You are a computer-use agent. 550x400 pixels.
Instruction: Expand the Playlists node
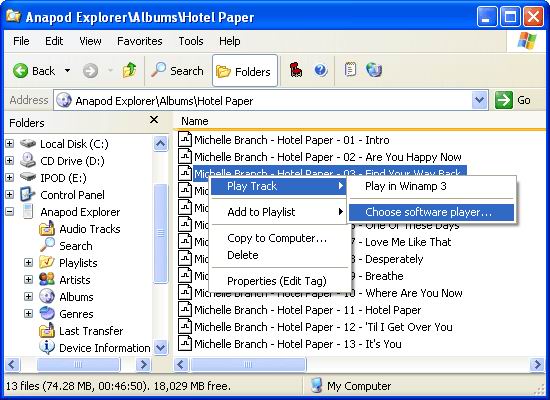coord(28,262)
